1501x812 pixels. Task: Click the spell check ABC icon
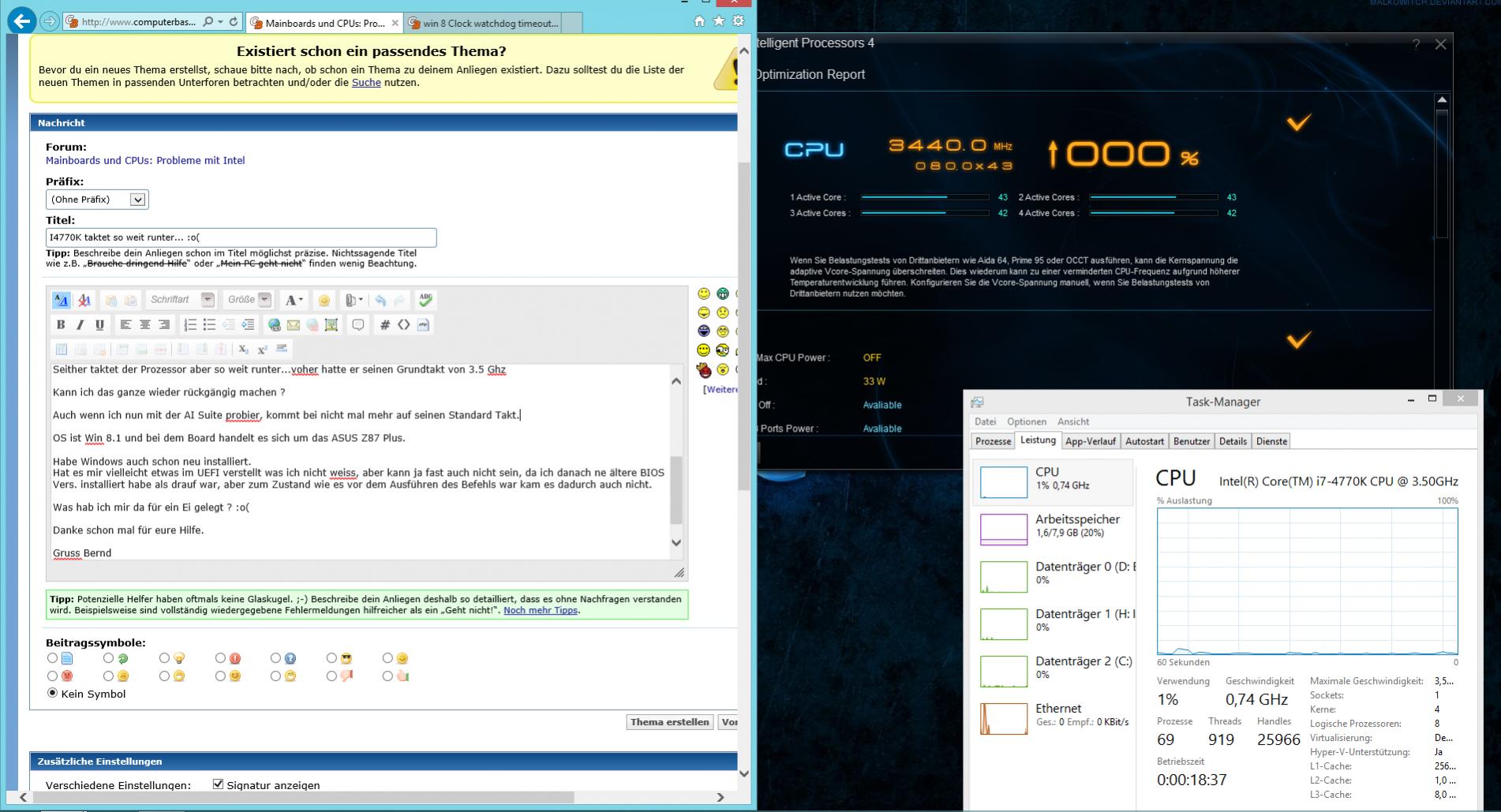425,300
